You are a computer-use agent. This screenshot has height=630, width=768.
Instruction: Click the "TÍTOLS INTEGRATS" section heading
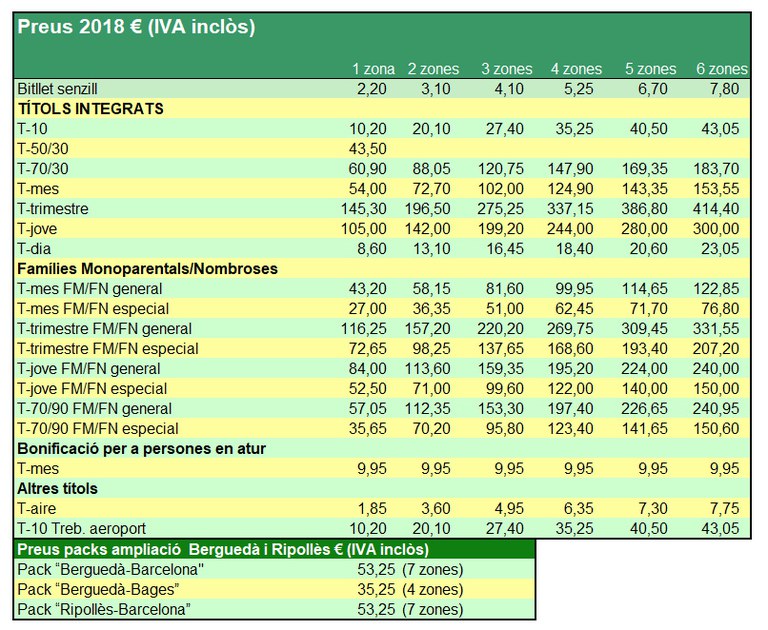click(90, 108)
